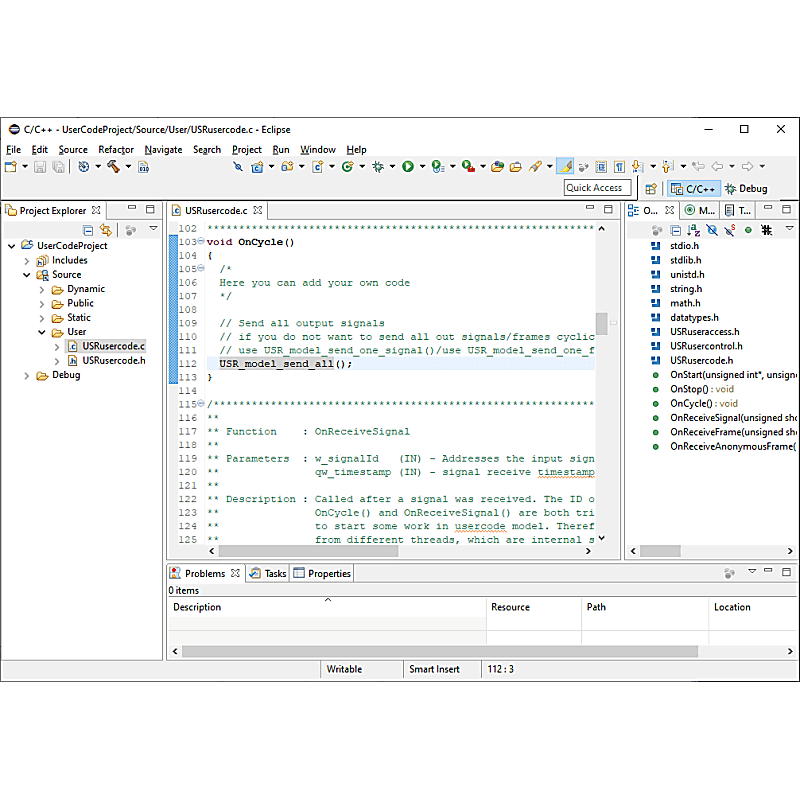The width and height of the screenshot is (800, 800).
Task: Open the Run button dropdown arrow
Action: 421,167
